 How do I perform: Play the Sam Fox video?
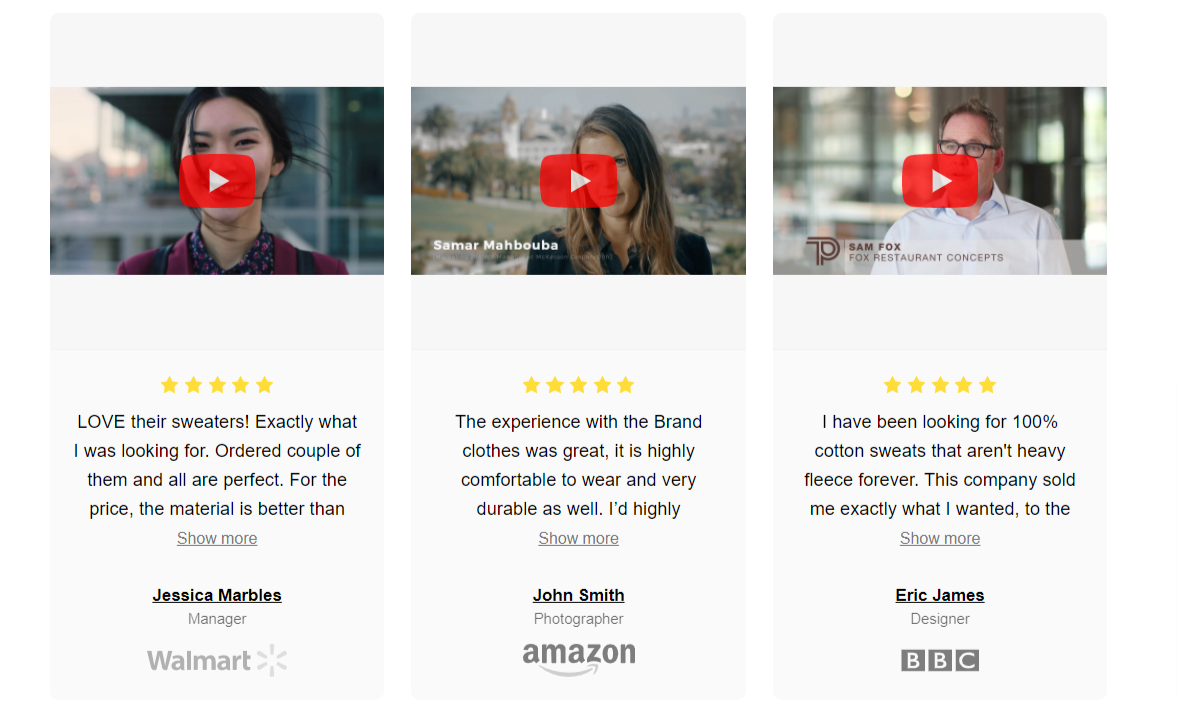coord(940,181)
